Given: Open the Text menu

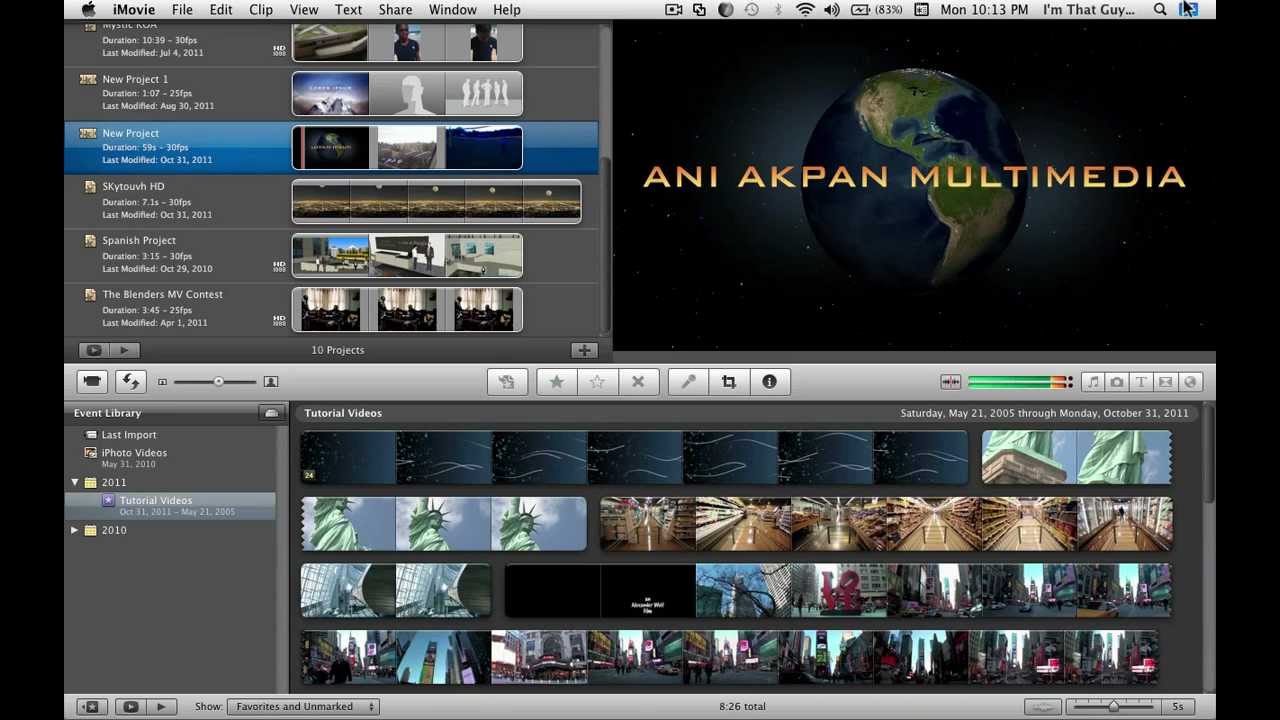Looking at the screenshot, I should tap(348, 10).
